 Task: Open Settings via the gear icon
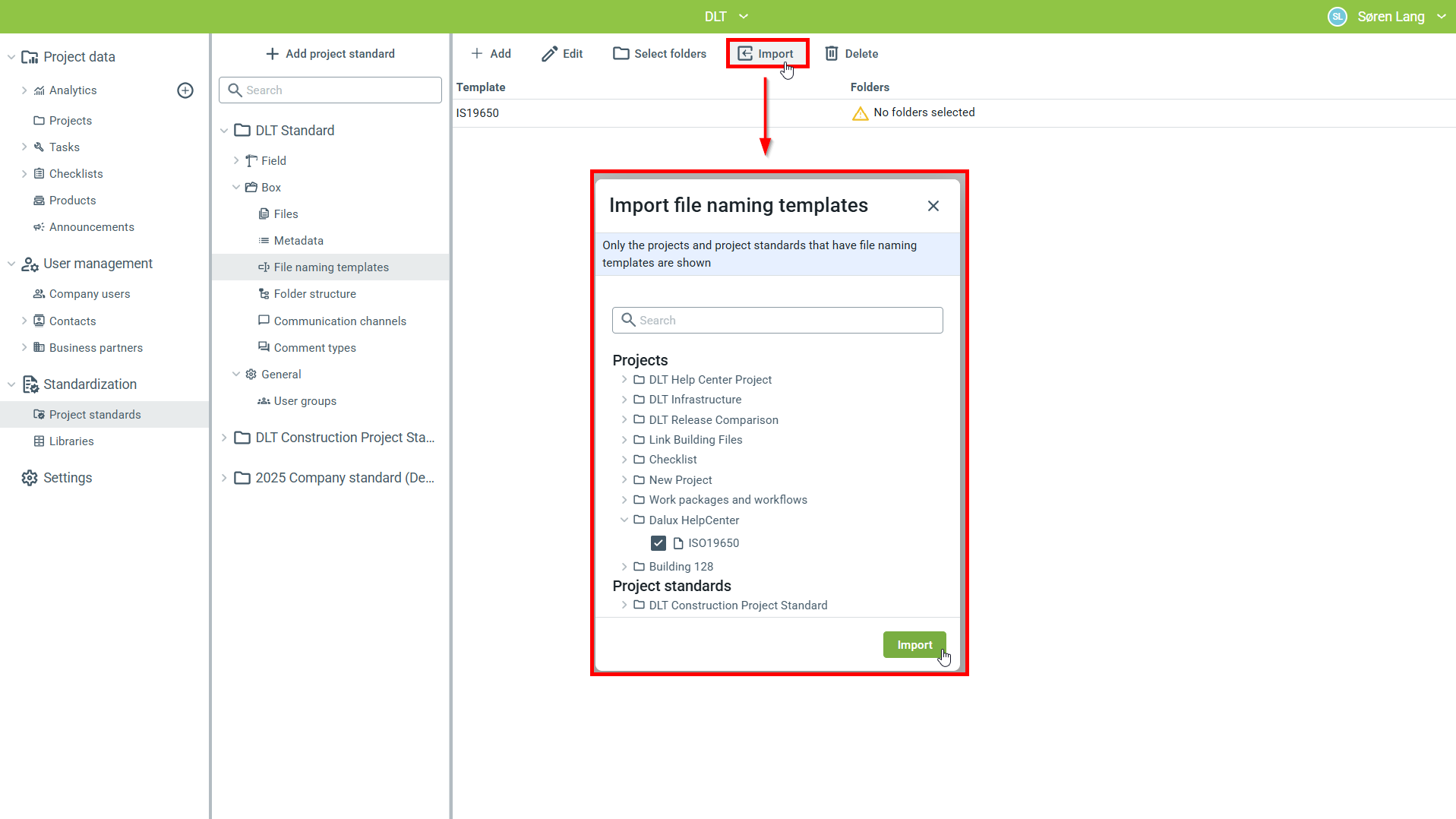click(x=30, y=478)
